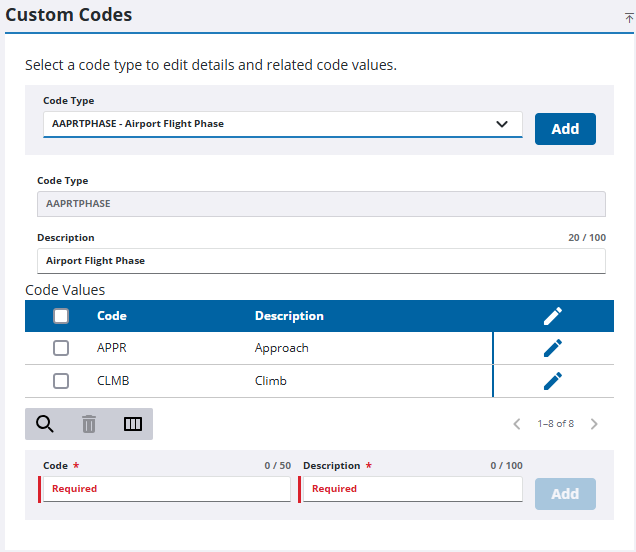The image size is (636, 552).
Task: Click the Airport Flight Phase description field
Action: point(321,261)
